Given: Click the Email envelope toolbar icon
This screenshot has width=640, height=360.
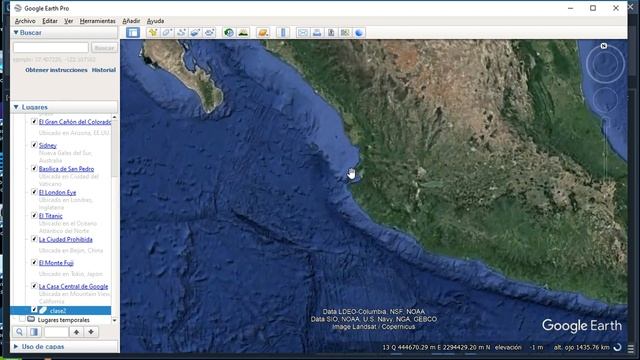Looking at the screenshot, I should click(302, 33).
